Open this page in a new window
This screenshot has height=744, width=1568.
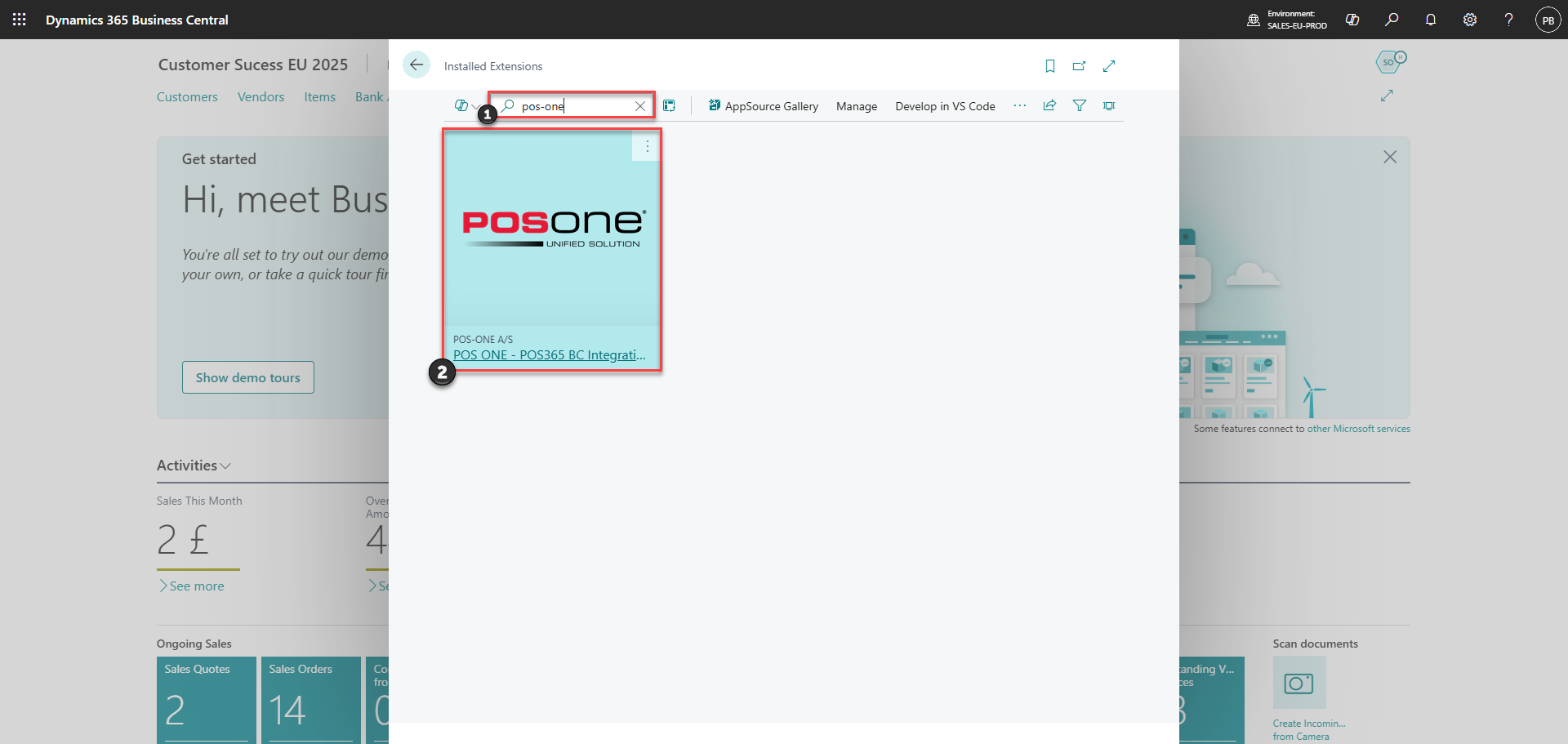[1080, 66]
